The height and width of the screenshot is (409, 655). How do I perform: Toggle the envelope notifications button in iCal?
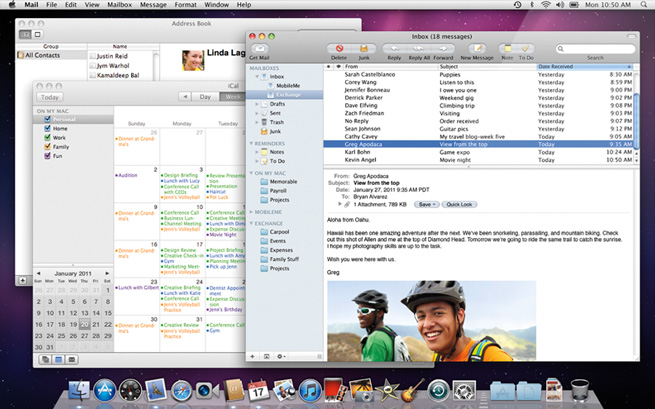pos(72,359)
